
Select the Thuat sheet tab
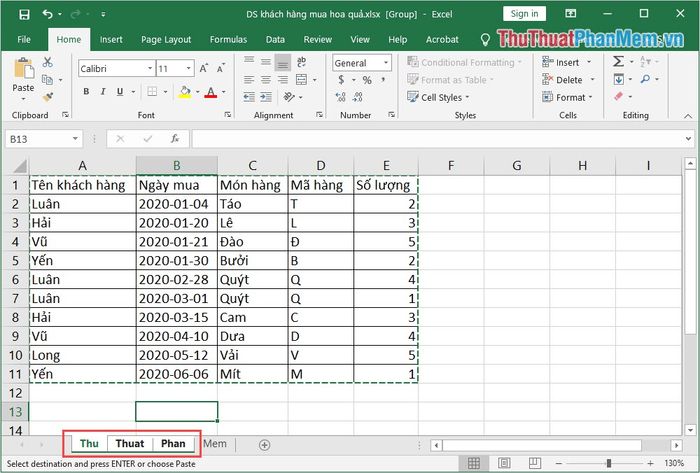[130, 444]
